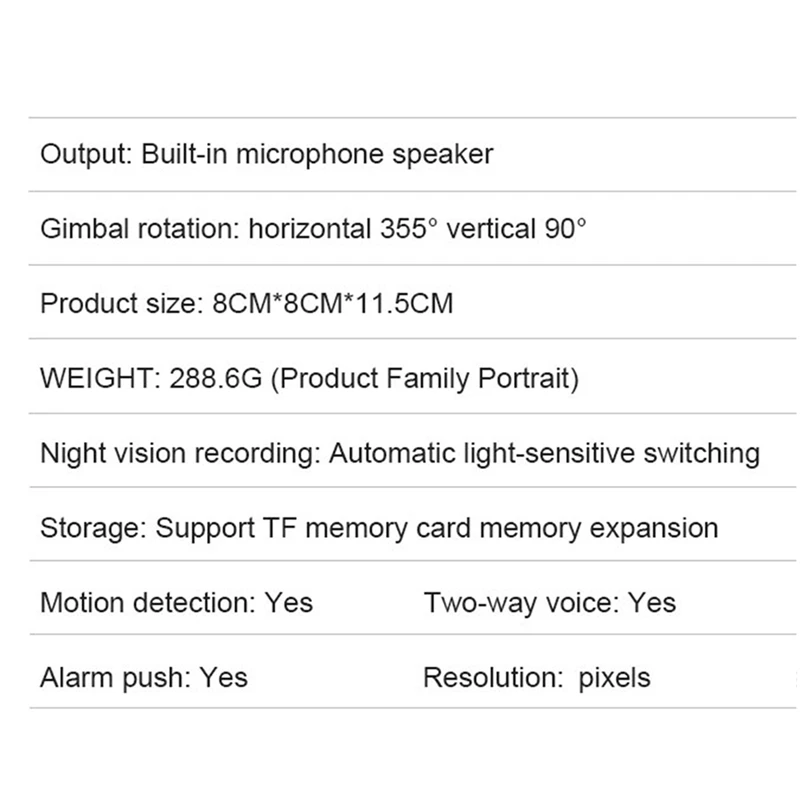Viewport: 800px width, 800px height.
Task: Click the Storage label
Action: (x=93, y=528)
